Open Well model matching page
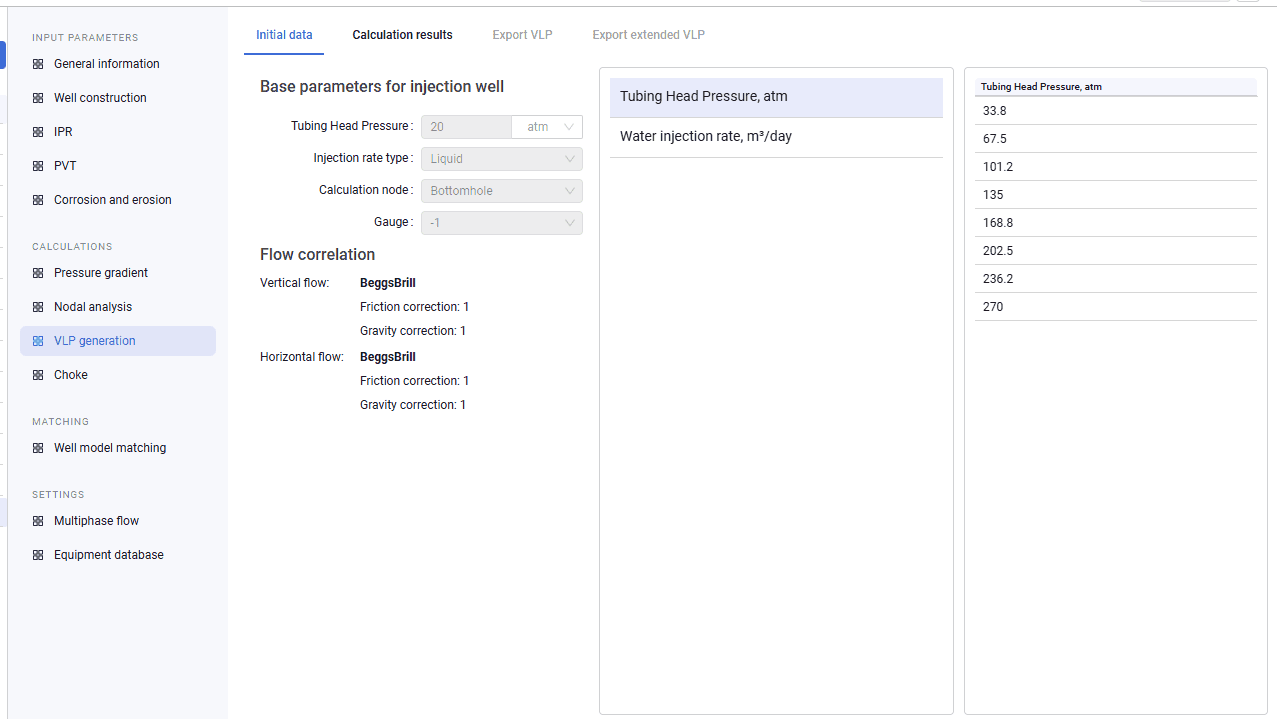The height and width of the screenshot is (719, 1277). (118, 448)
